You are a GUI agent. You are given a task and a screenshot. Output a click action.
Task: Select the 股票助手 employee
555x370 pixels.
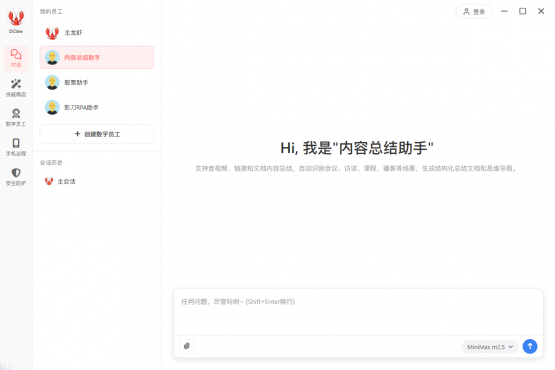coord(97,82)
